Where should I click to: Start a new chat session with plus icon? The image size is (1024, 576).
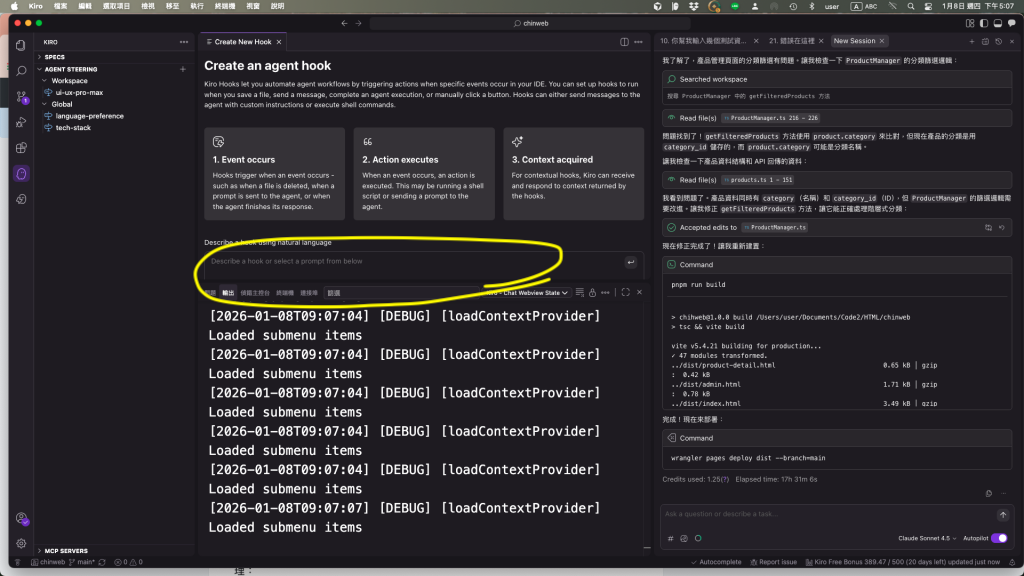(x=972, y=41)
